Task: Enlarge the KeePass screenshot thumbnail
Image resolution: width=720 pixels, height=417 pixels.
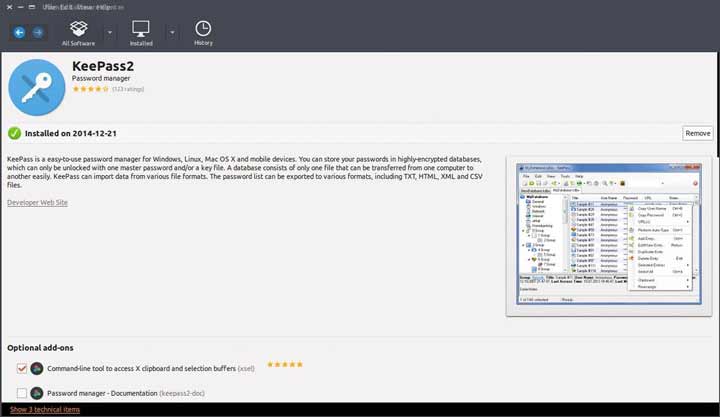Action: (609, 234)
